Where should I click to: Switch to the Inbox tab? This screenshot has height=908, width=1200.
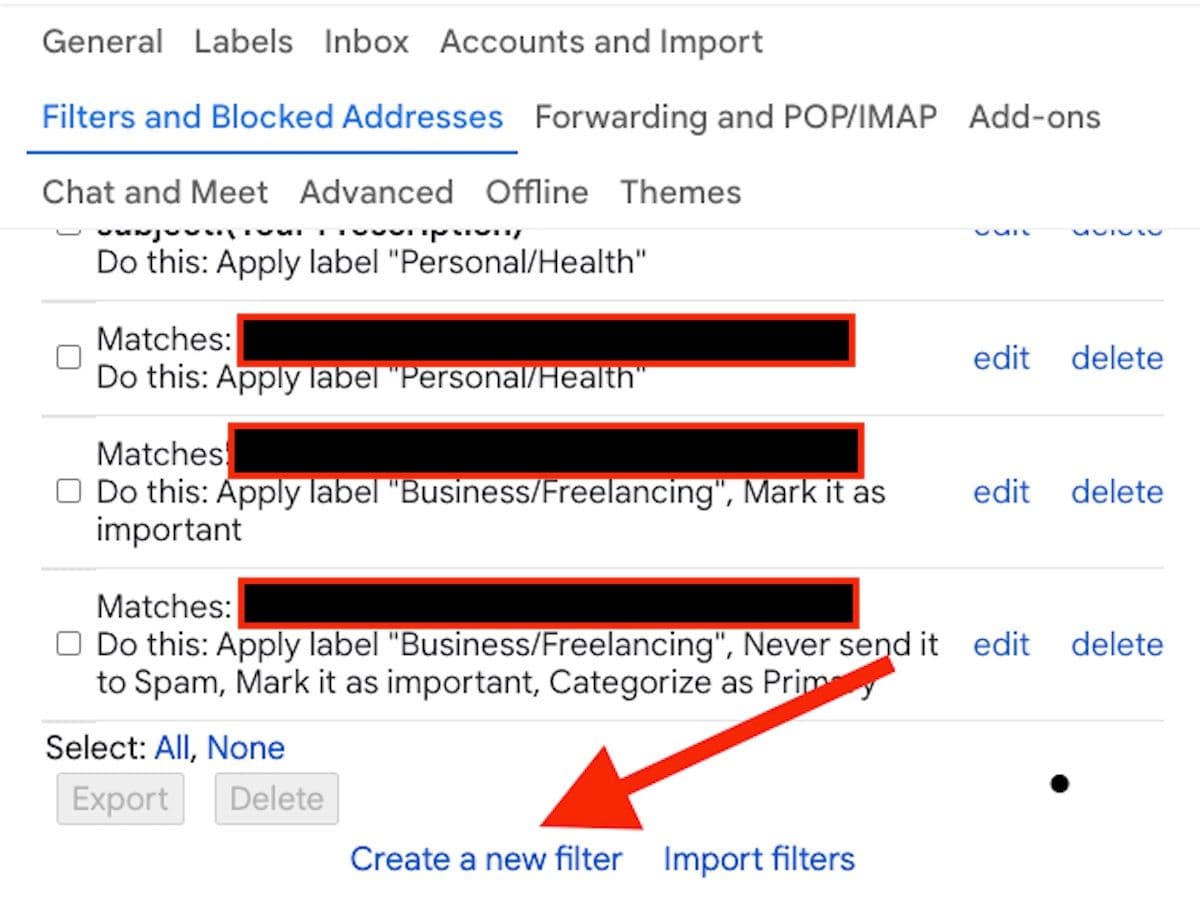tap(366, 41)
